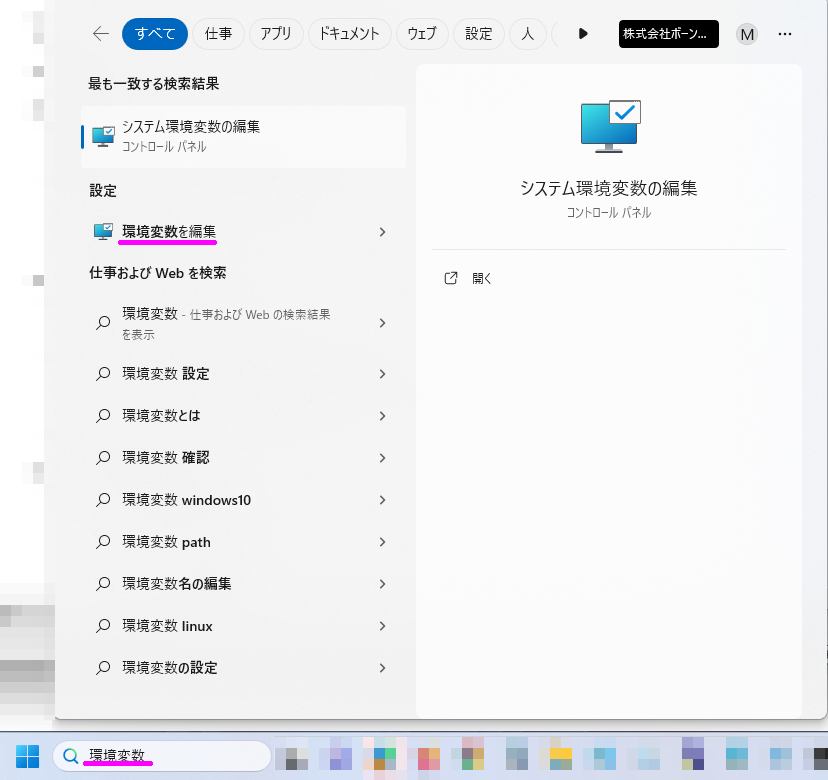The height and width of the screenshot is (780, 828).
Task: Open the M account avatar
Action: point(747,34)
